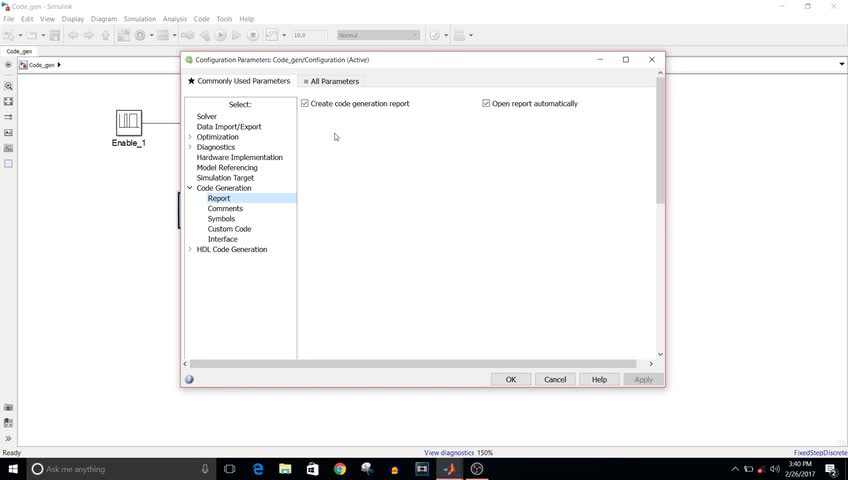Click the Step Back simulation icon

click(204, 35)
